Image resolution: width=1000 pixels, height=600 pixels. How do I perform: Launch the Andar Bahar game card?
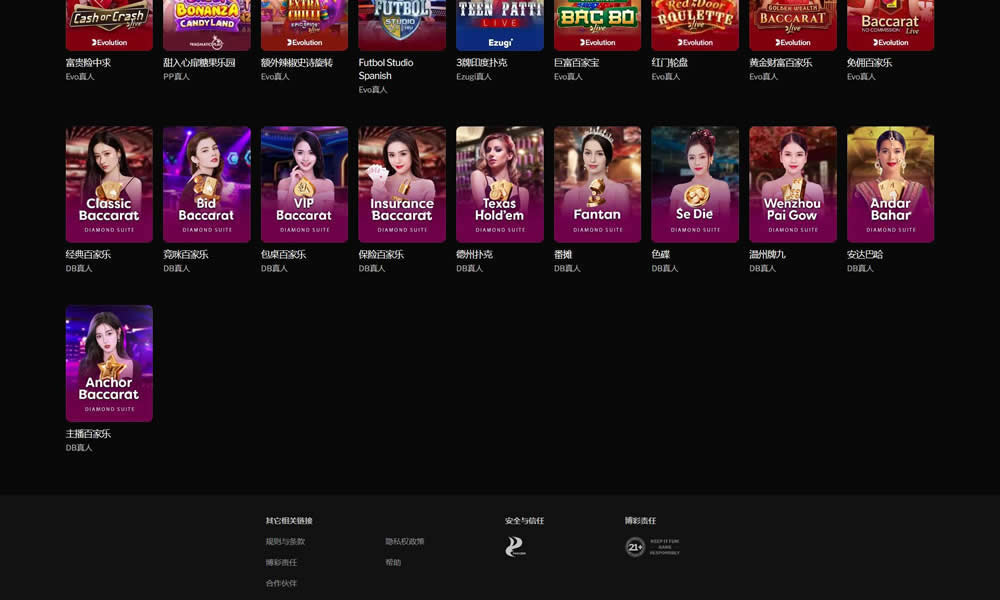tap(890, 184)
